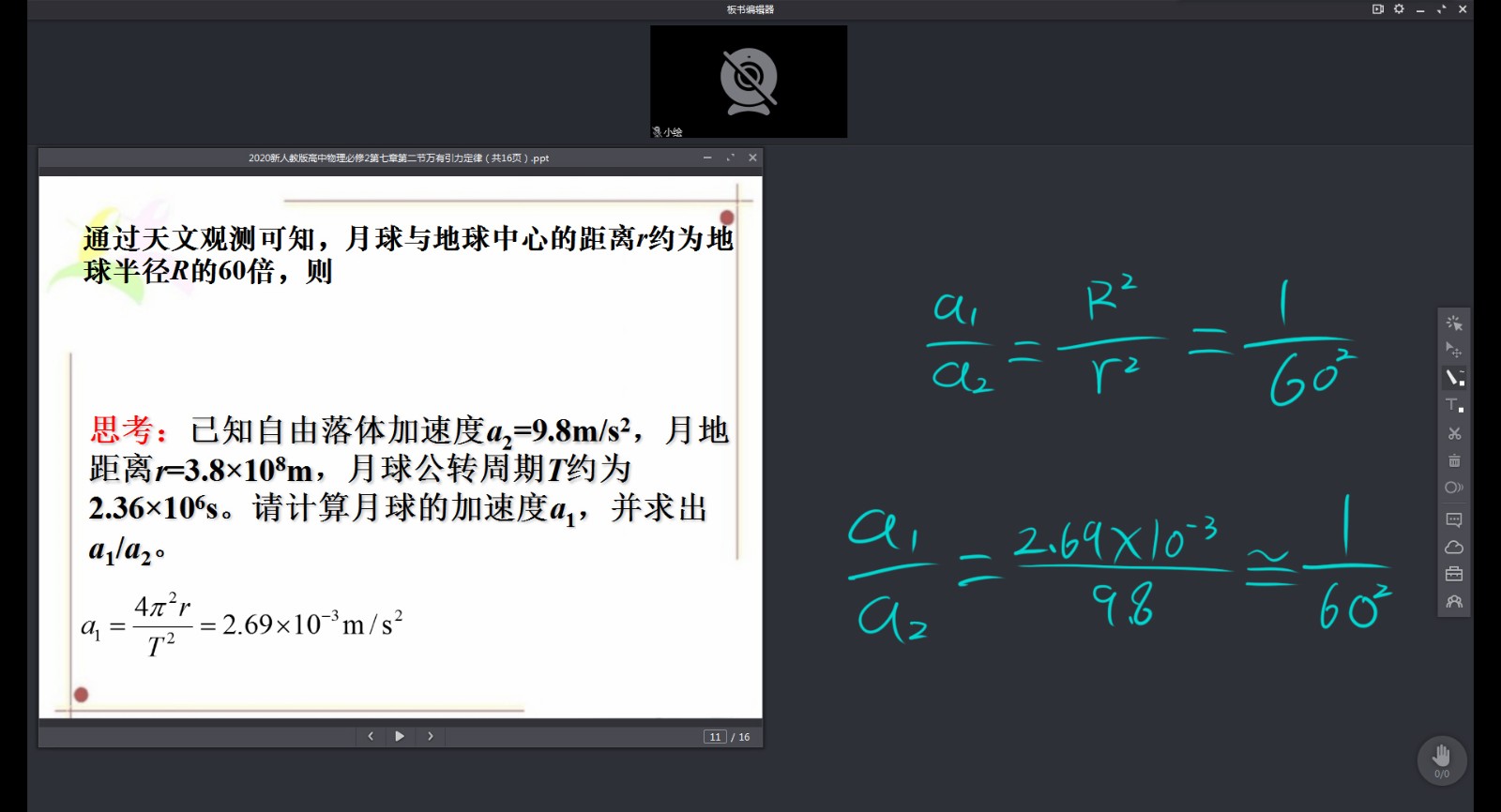Select the laser pointer tool

[x=1454, y=323]
